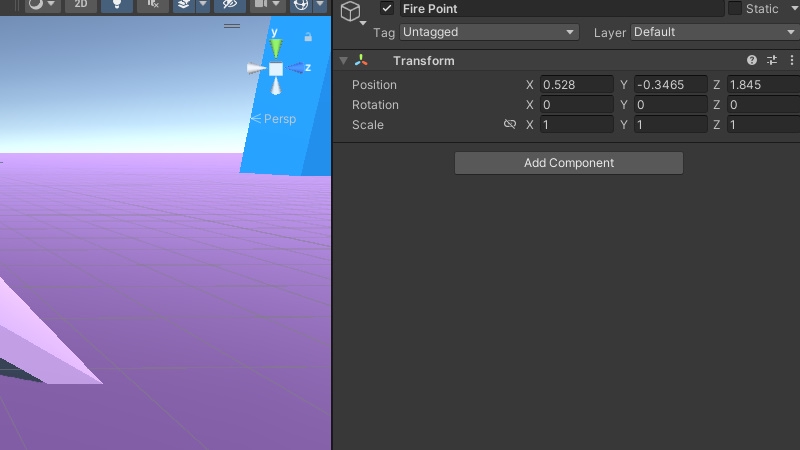Edit Position Z field 1.845

pyautogui.click(x=763, y=85)
